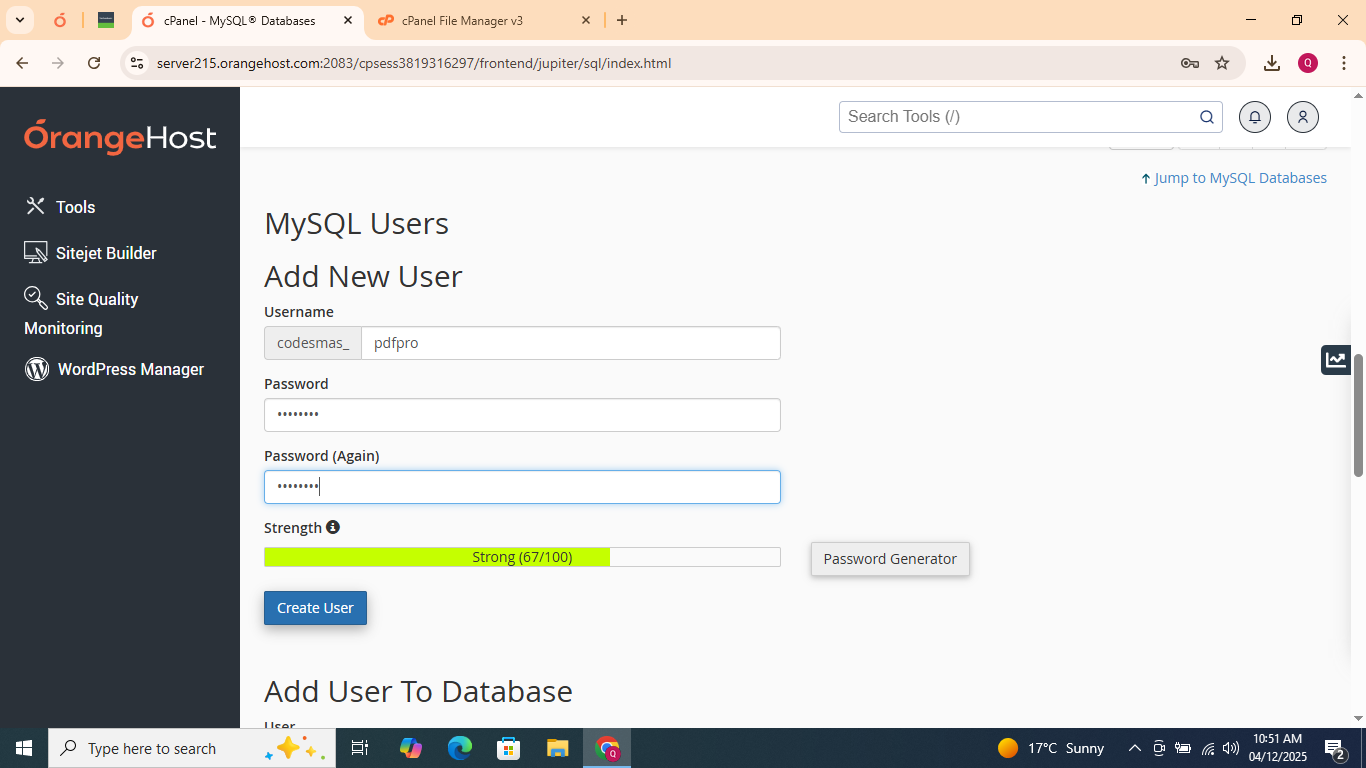Viewport: 1366px width, 768px height.
Task: Follow the Jump to MySQL Databases link
Action: click(x=1240, y=177)
